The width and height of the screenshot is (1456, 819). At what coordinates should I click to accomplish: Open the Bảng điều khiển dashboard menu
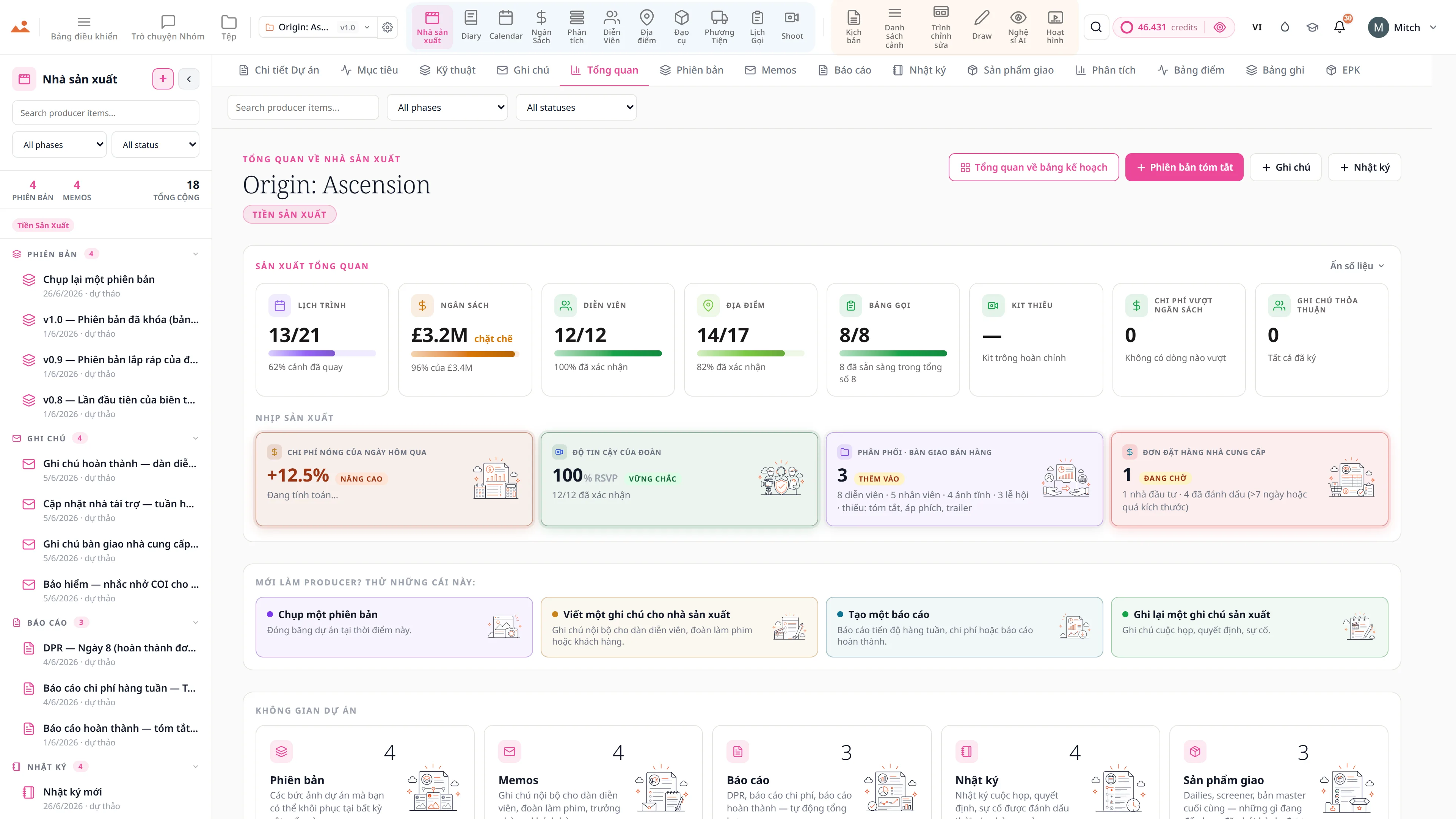coord(84,27)
